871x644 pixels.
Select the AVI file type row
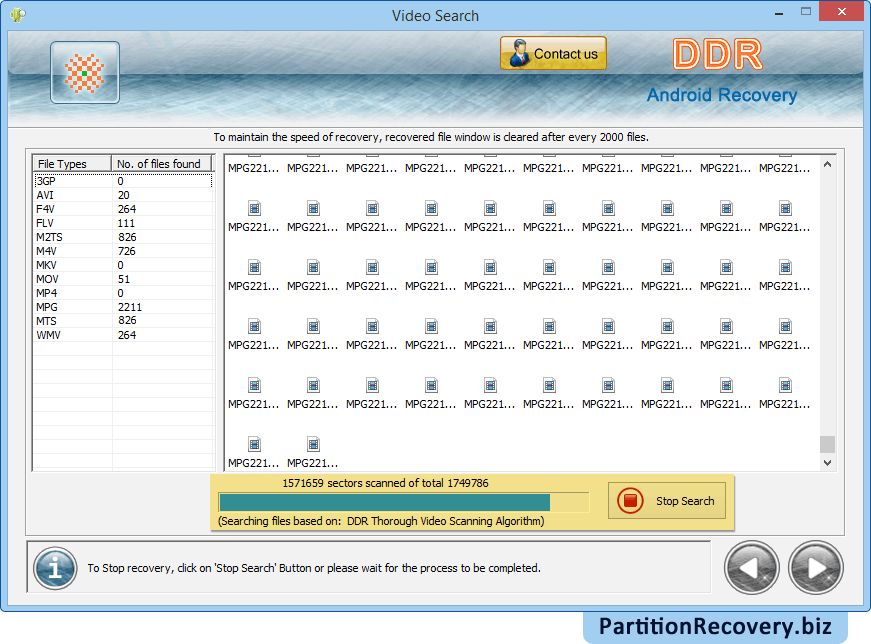[x=123, y=195]
